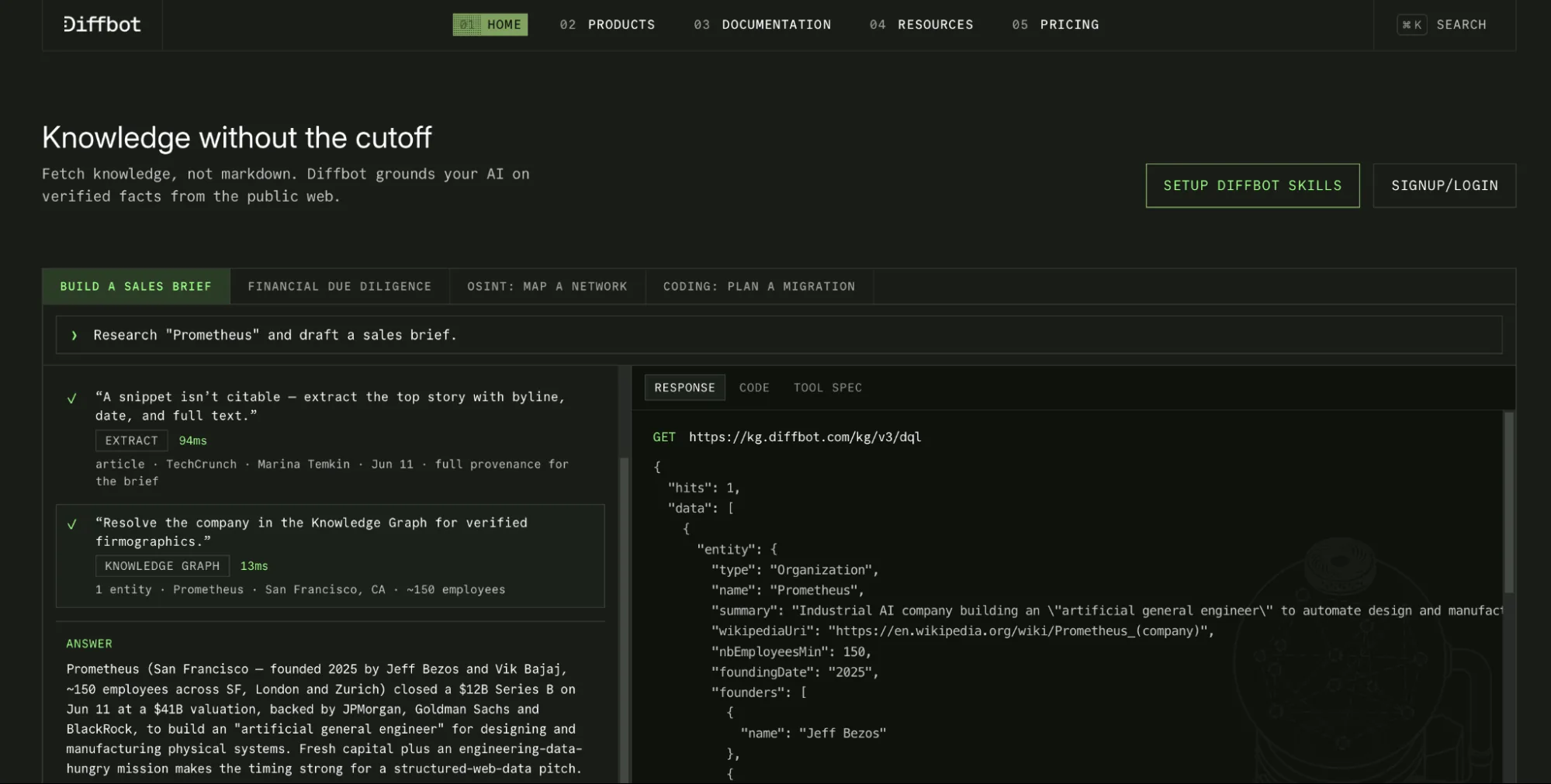This screenshot has height=784, width=1551.
Task: Click the "Knowledge without the cutoff" heading
Action: [237, 137]
